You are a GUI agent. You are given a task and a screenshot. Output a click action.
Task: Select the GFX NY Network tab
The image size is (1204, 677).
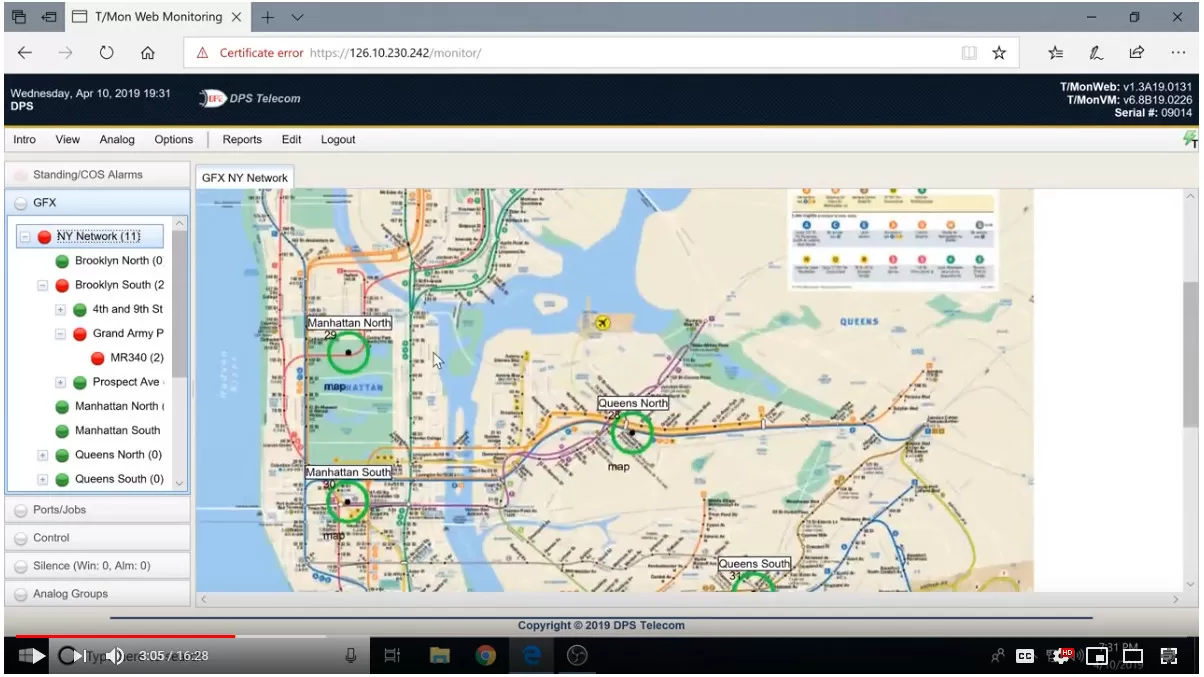245,178
